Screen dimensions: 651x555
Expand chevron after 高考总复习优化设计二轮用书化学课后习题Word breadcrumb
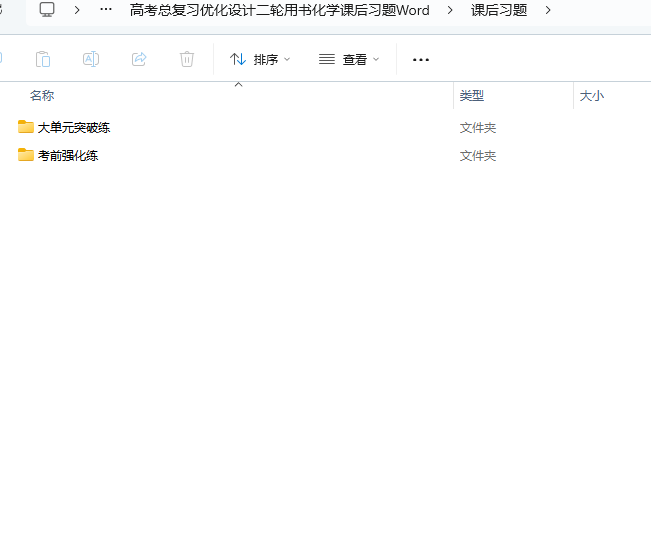(450, 10)
